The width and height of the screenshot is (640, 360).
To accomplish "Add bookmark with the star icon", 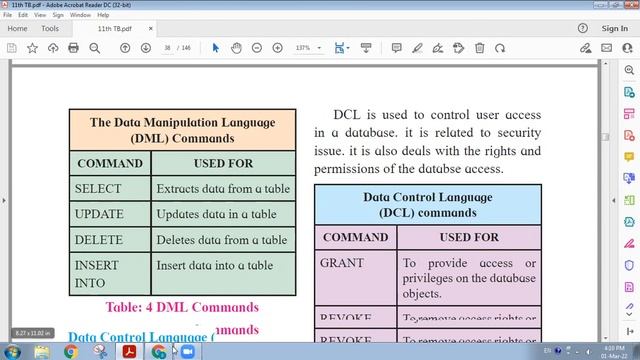I will (32, 48).
